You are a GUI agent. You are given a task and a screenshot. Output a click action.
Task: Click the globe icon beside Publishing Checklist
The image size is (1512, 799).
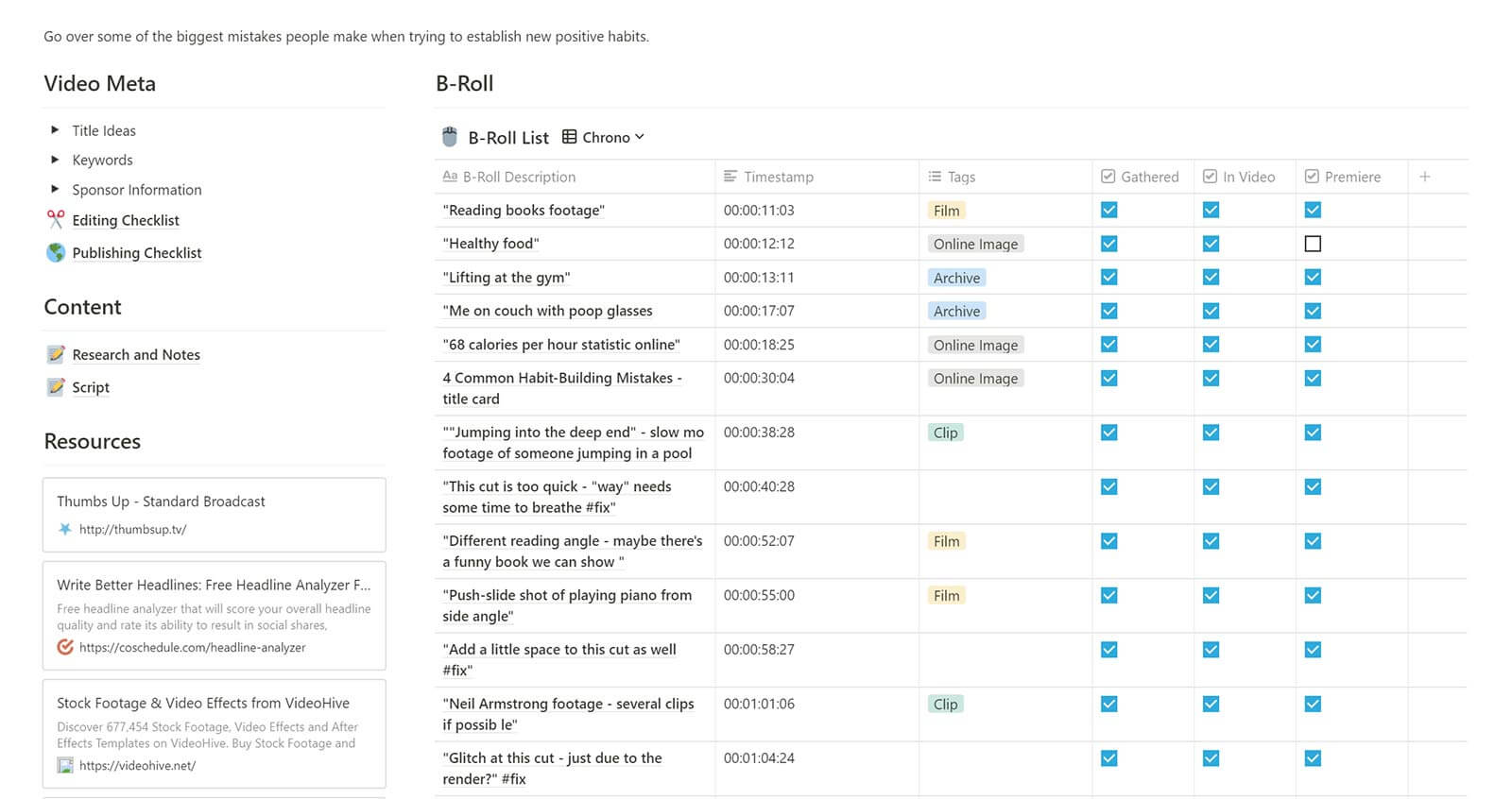pyautogui.click(x=56, y=252)
